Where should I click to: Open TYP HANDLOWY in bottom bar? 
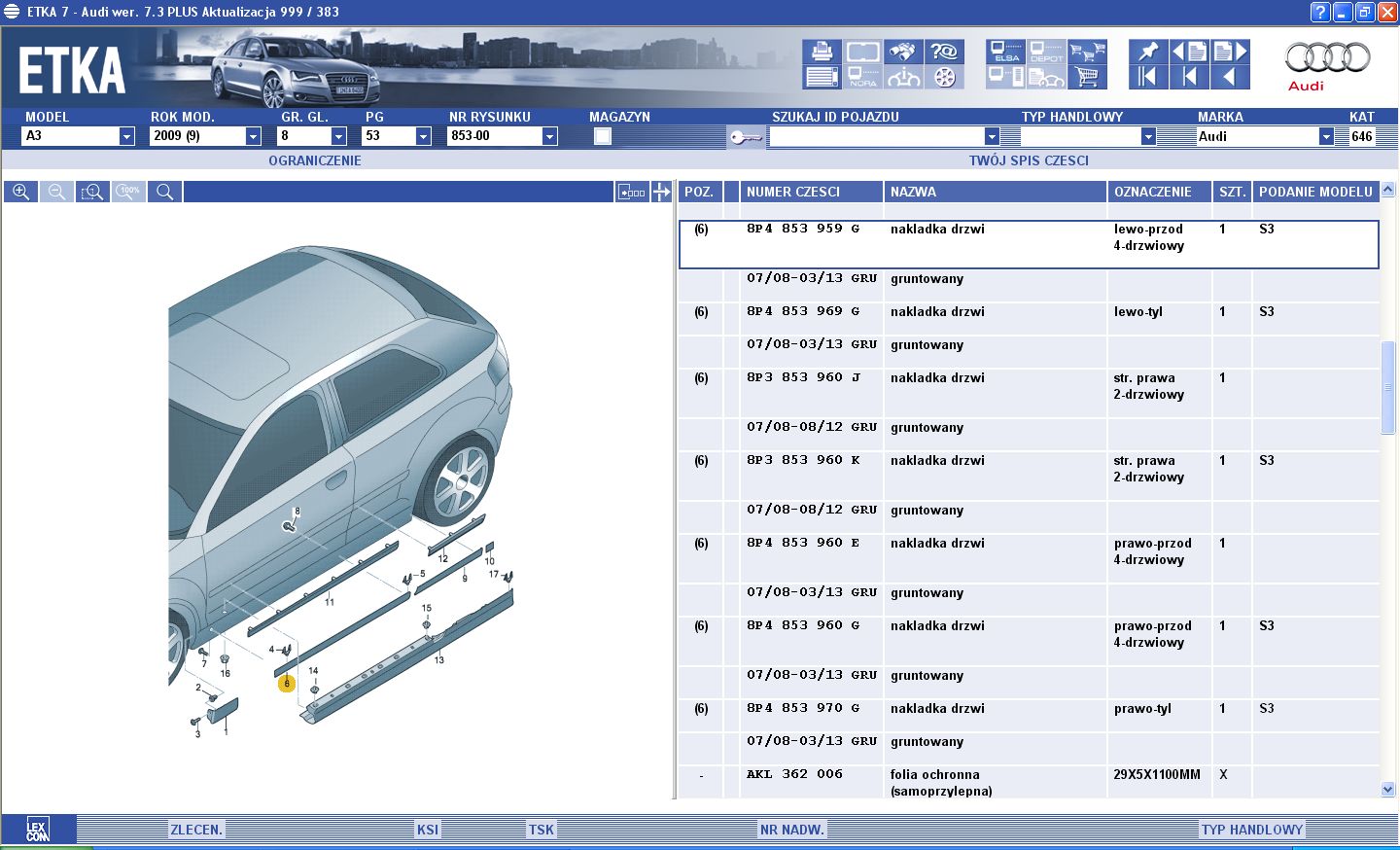coord(1252,830)
